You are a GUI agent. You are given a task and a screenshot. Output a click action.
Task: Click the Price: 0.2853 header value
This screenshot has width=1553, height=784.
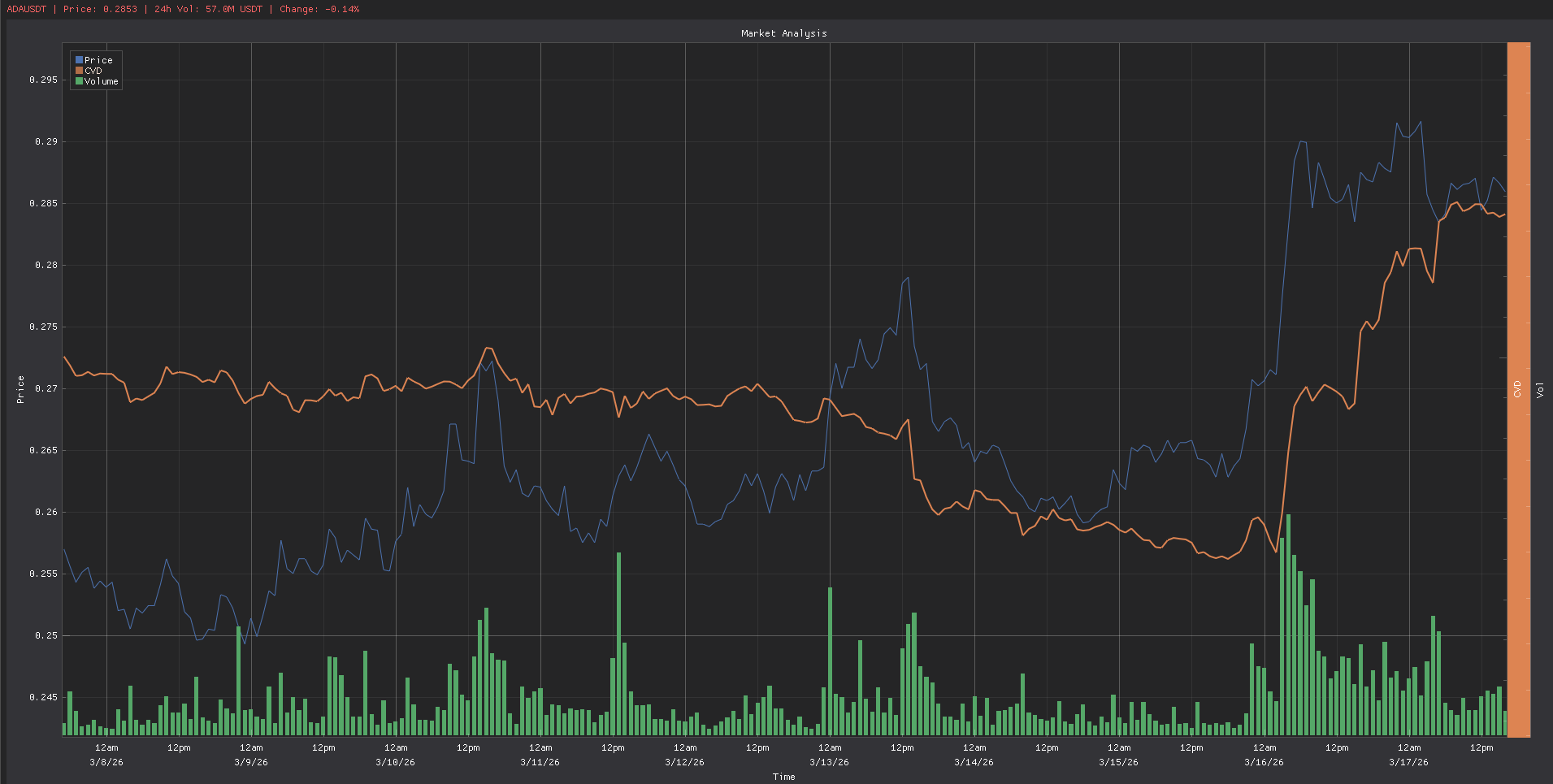(x=100, y=9)
